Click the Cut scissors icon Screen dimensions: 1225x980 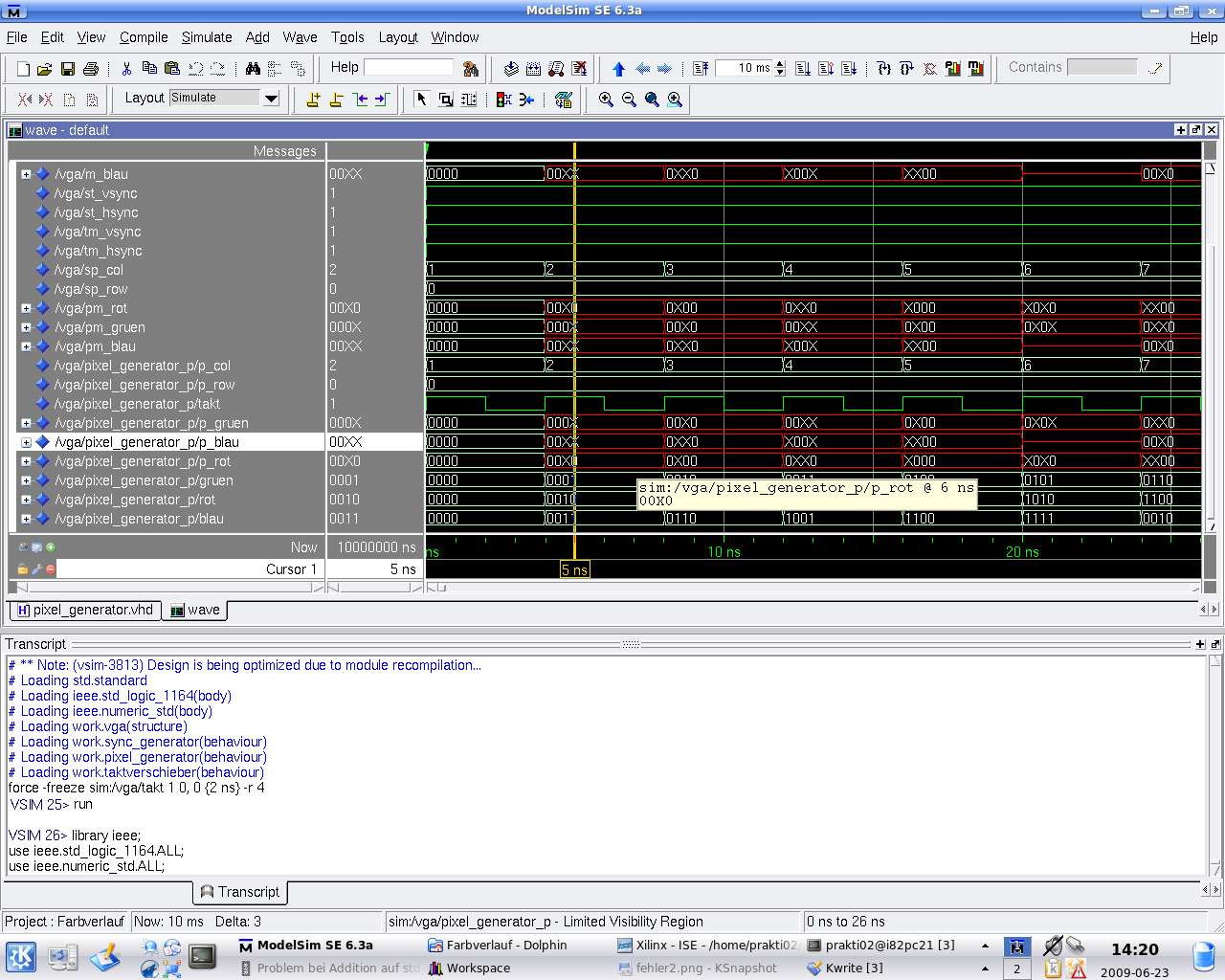tap(126, 69)
